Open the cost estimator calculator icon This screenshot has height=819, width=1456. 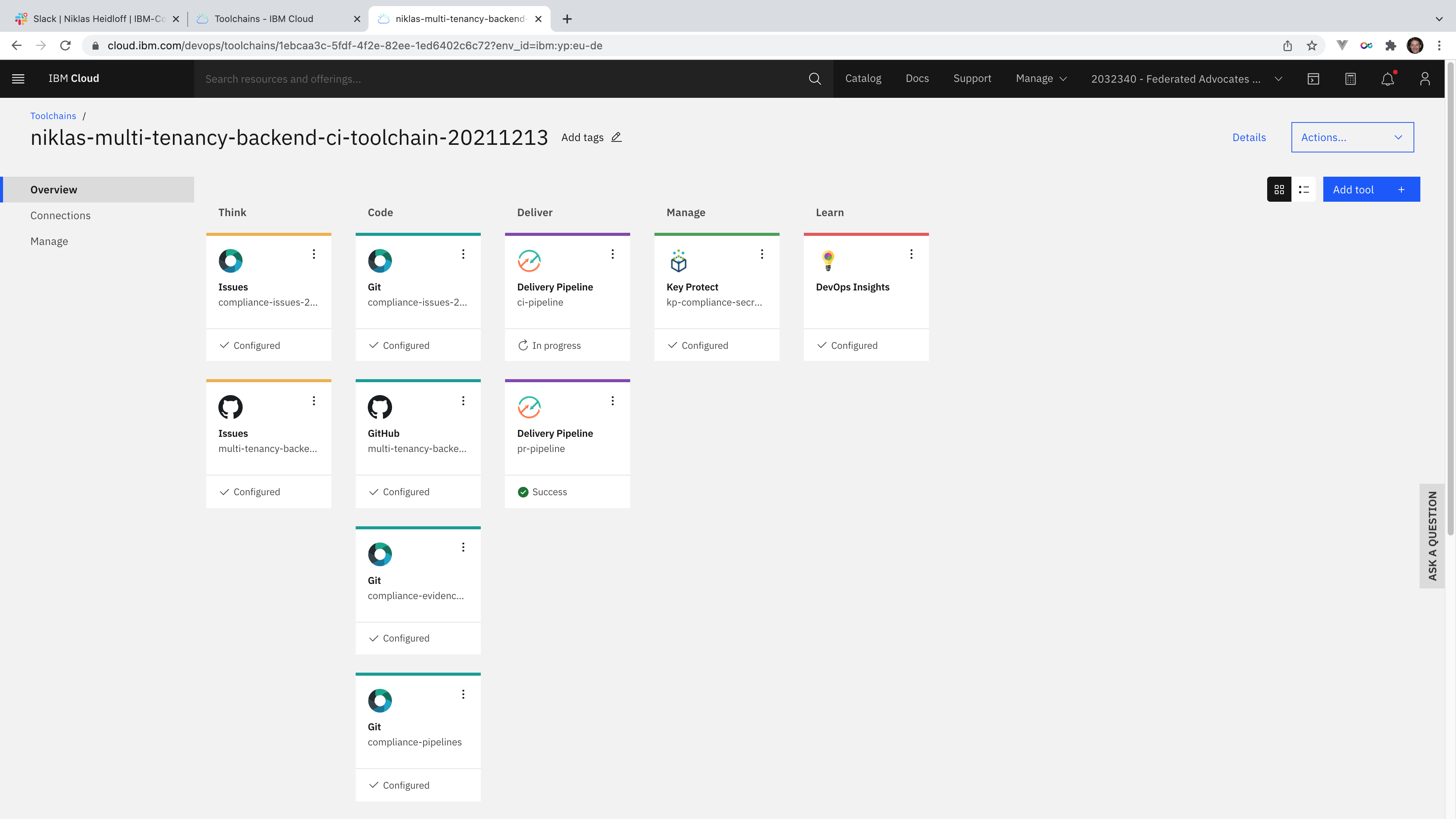coord(1350,78)
